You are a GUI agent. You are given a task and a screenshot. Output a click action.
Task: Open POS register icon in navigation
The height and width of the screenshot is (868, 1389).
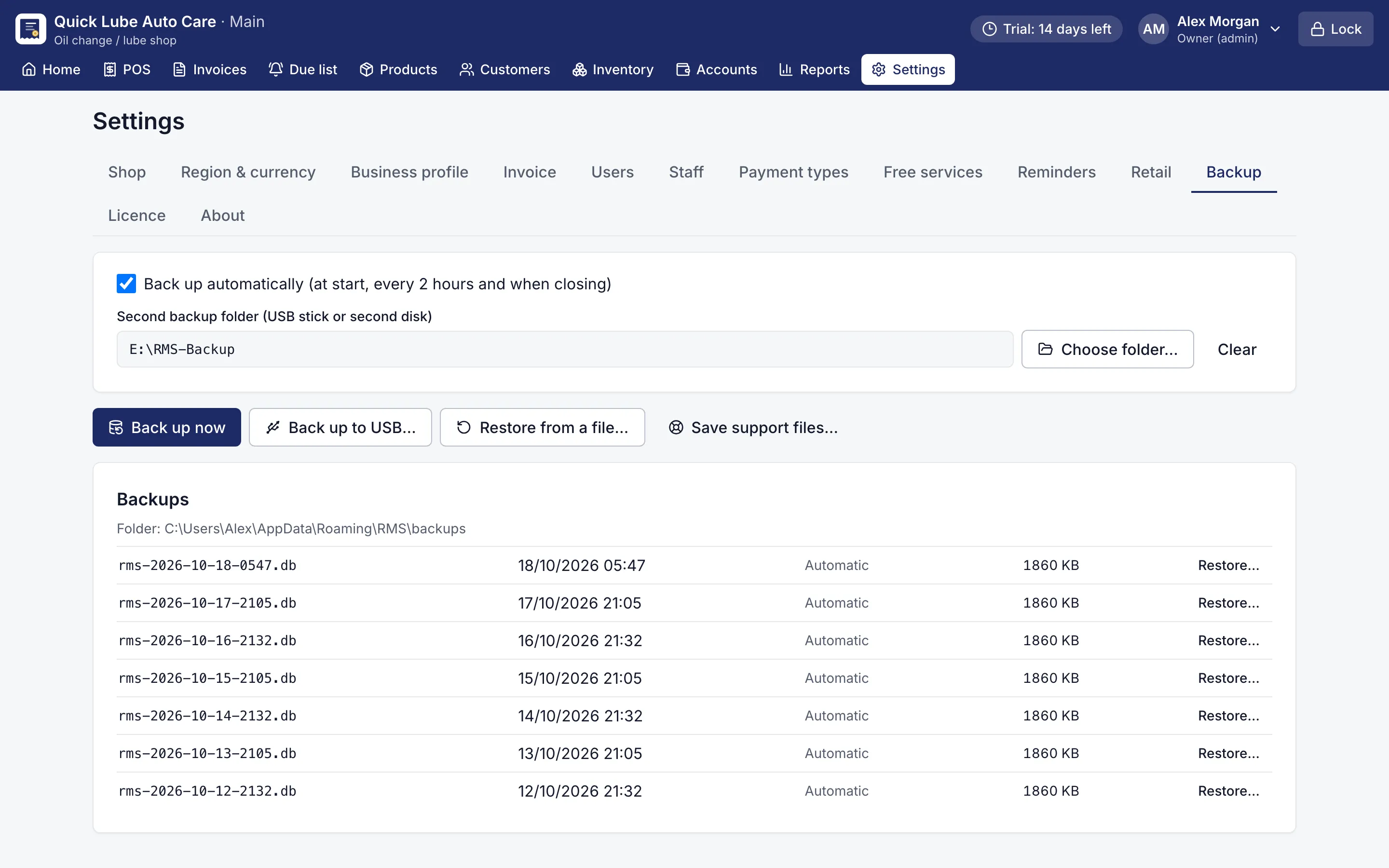[x=109, y=69]
